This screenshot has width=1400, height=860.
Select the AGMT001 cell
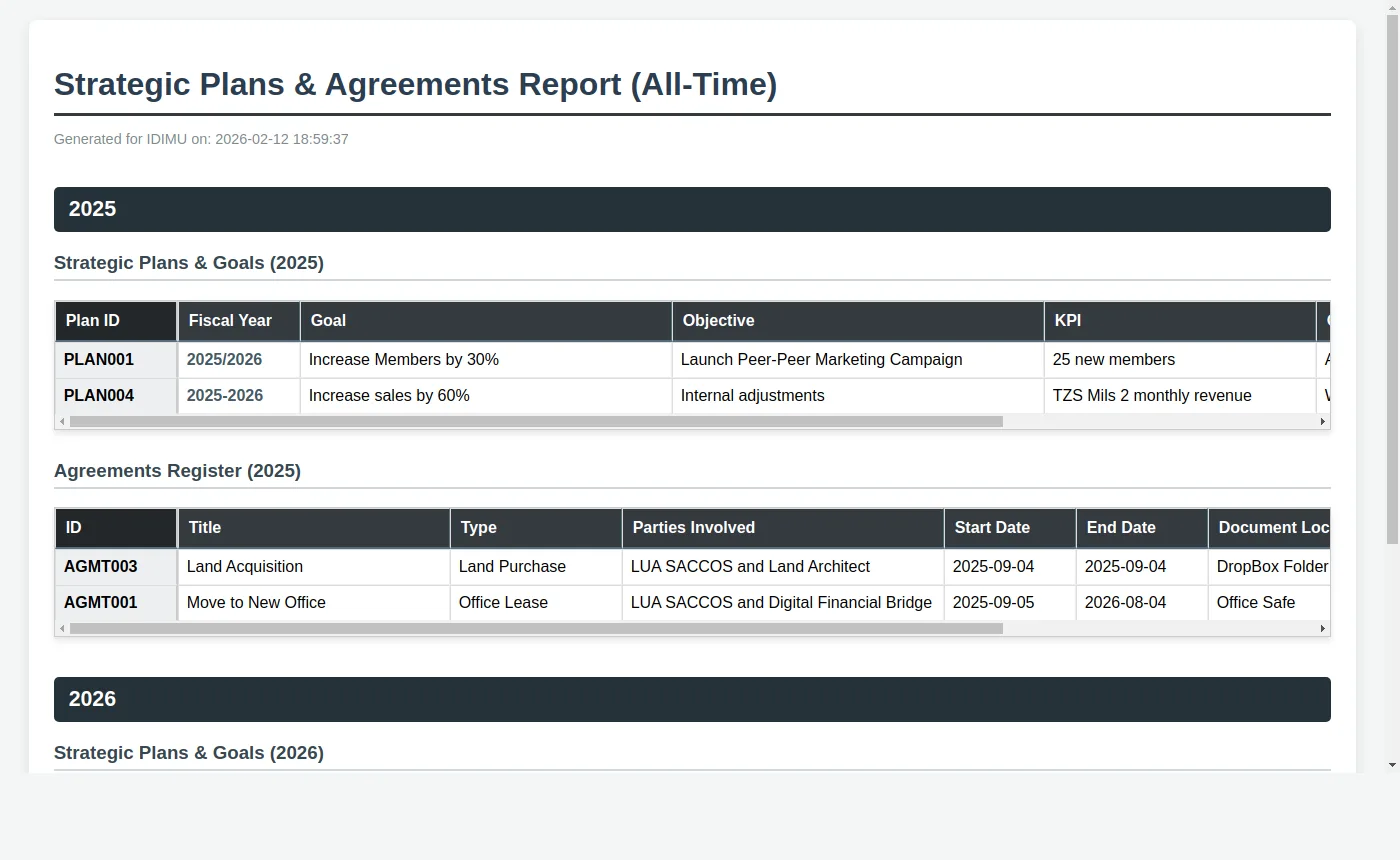pos(116,603)
